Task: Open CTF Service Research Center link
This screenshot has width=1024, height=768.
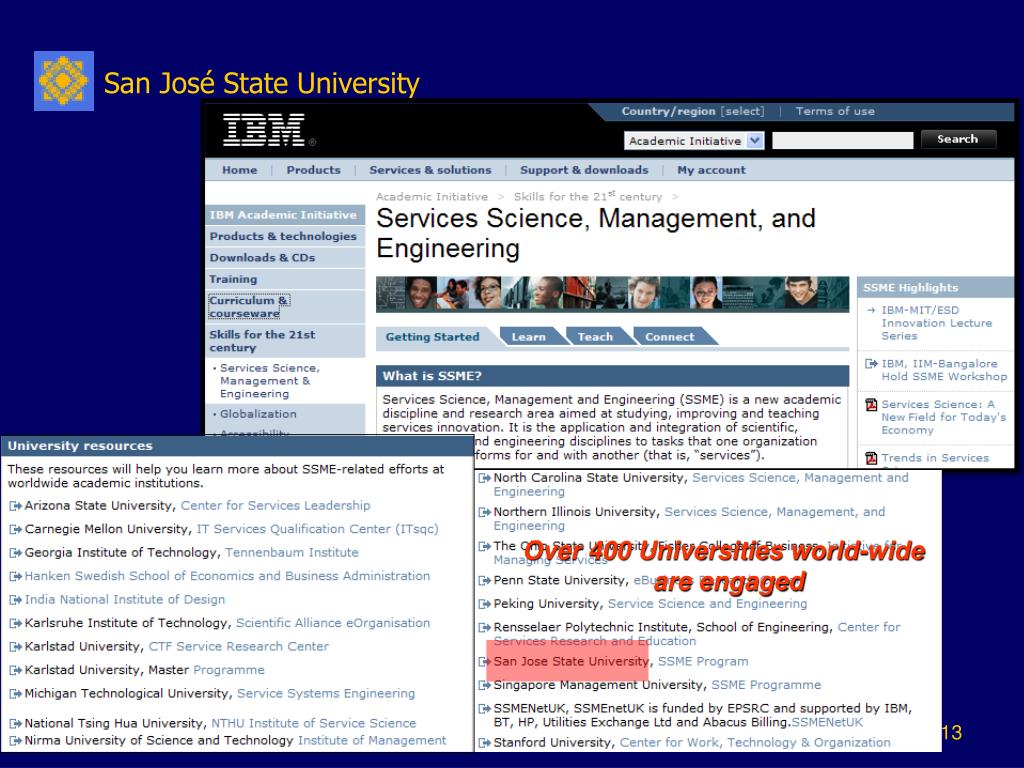Action: pos(238,647)
